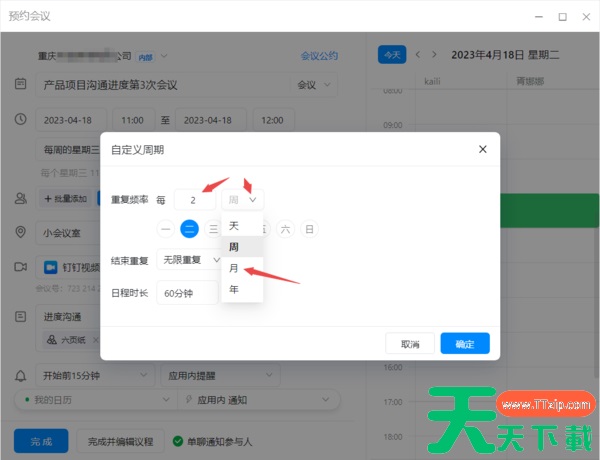Click the 确定 confirm button
Image resolution: width=600 pixels, height=460 pixels.
tap(465, 343)
